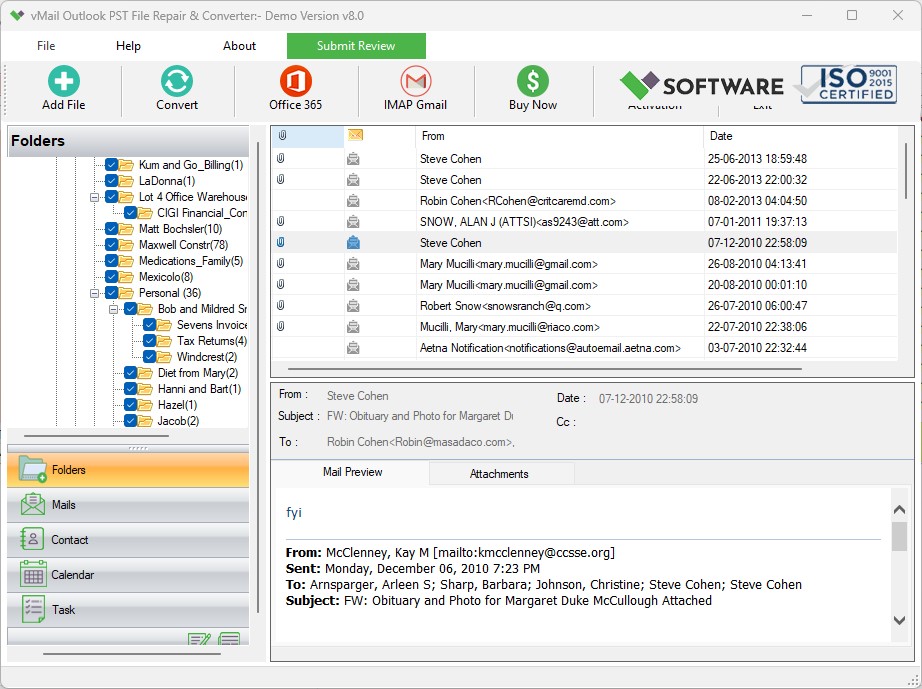Collapse the Personal (36) folder tree

point(94,293)
